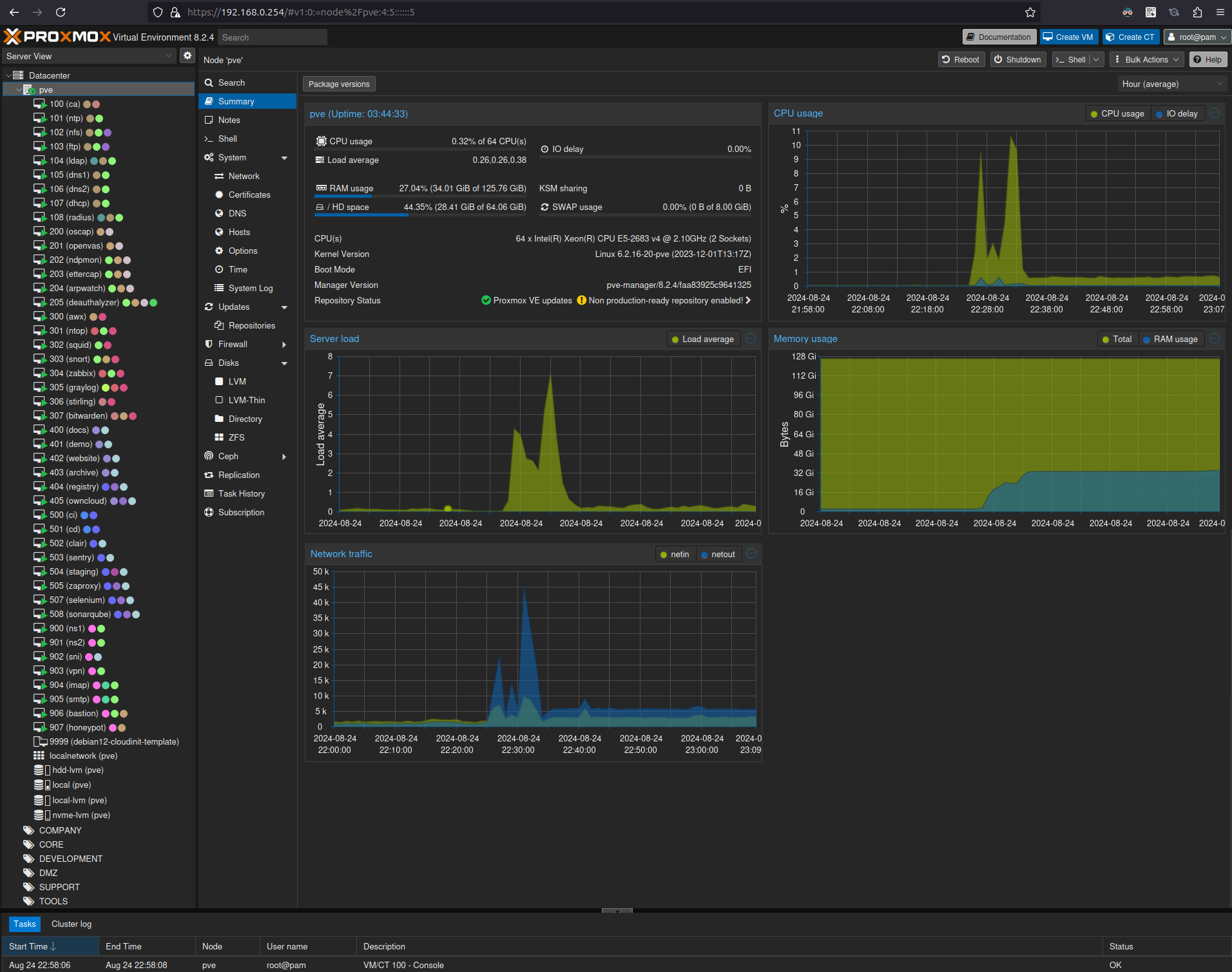Open LVM-Thin via its icon
Image resolution: width=1232 pixels, height=972 pixels.
pyautogui.click(x=219, y=400)
